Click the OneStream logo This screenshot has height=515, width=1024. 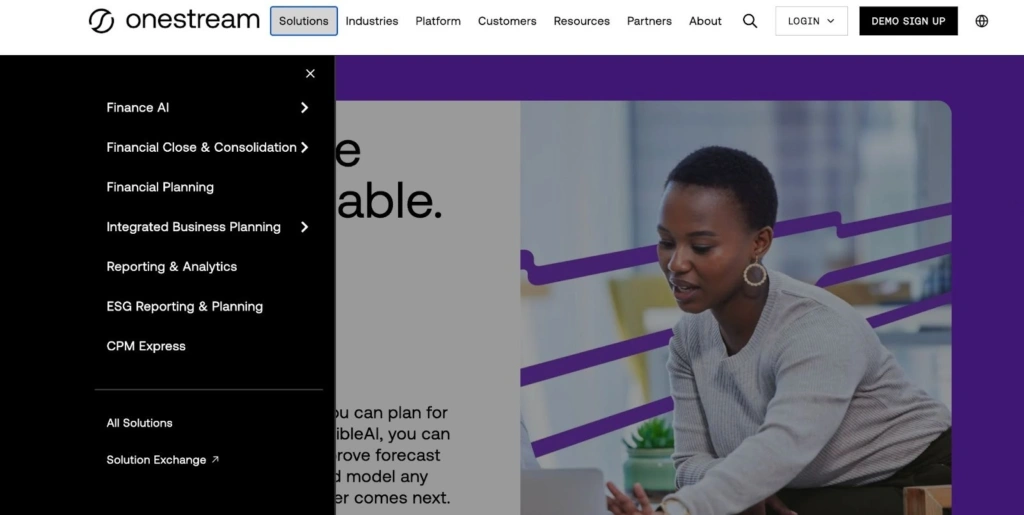pos(174,21)
